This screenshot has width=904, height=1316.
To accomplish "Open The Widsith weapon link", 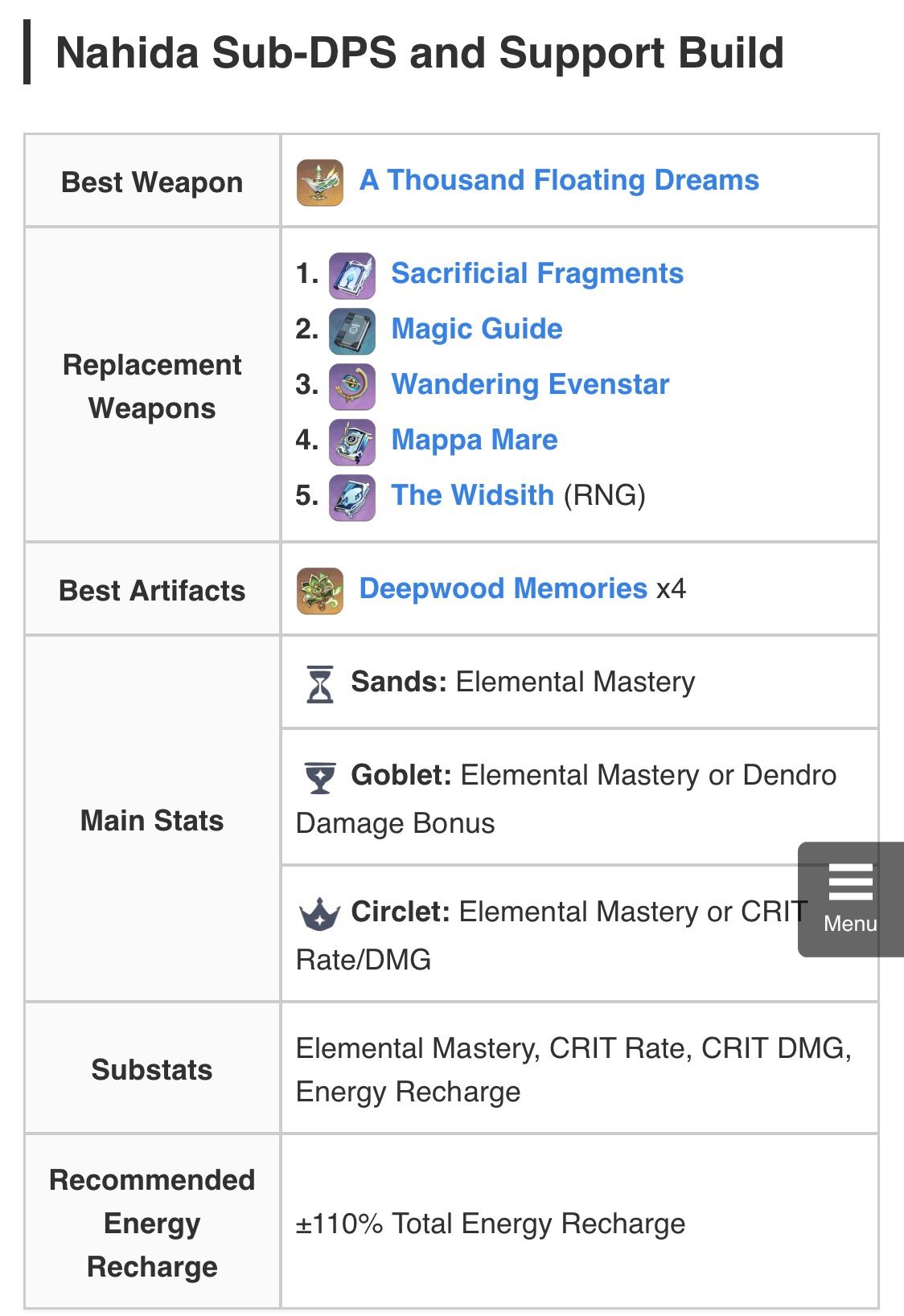I will click(x=471, y=495).
